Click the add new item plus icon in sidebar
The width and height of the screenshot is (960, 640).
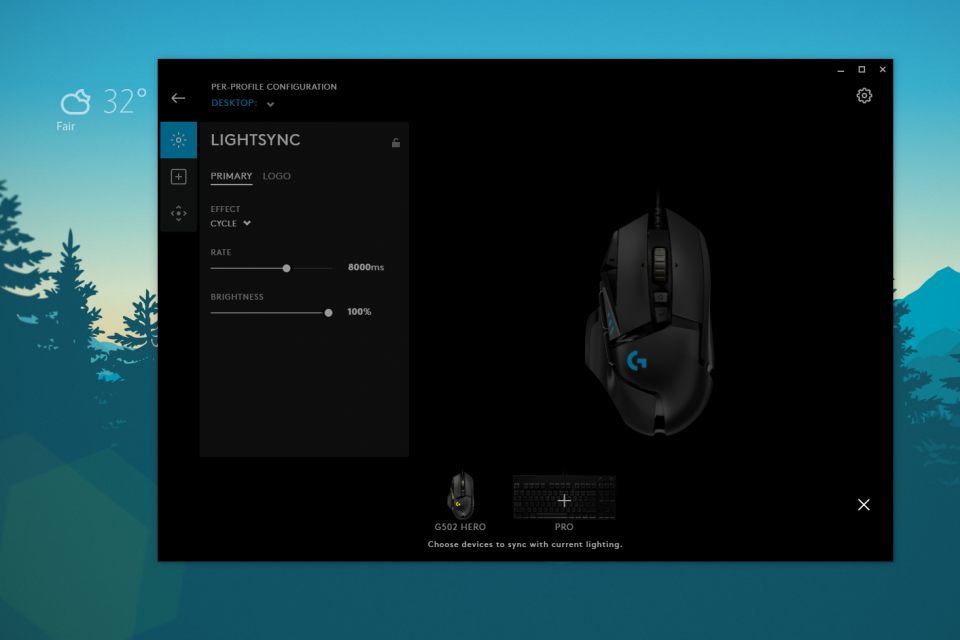pos(178,176)
